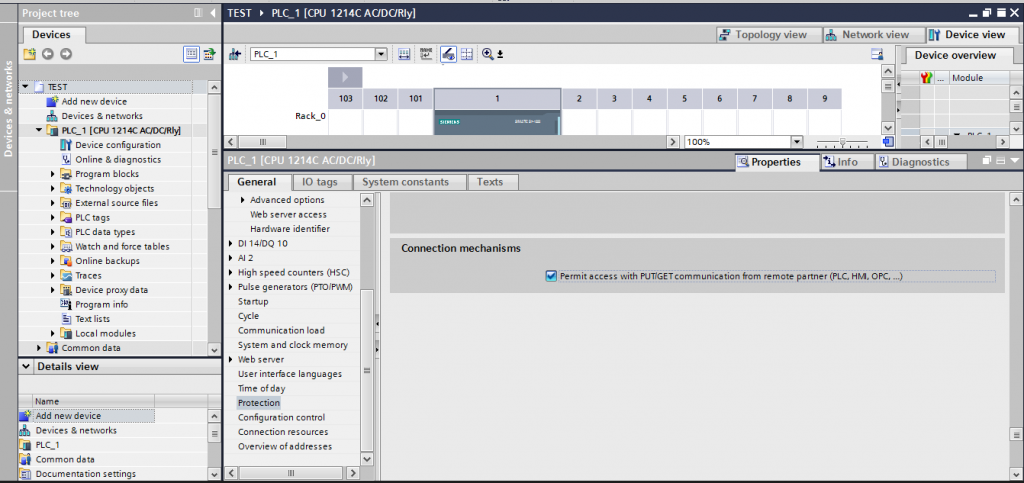The width and height of the screenshot is (1024, 483).
Task: Select Protection in properties navigation
Action: (x=259, y=403)
